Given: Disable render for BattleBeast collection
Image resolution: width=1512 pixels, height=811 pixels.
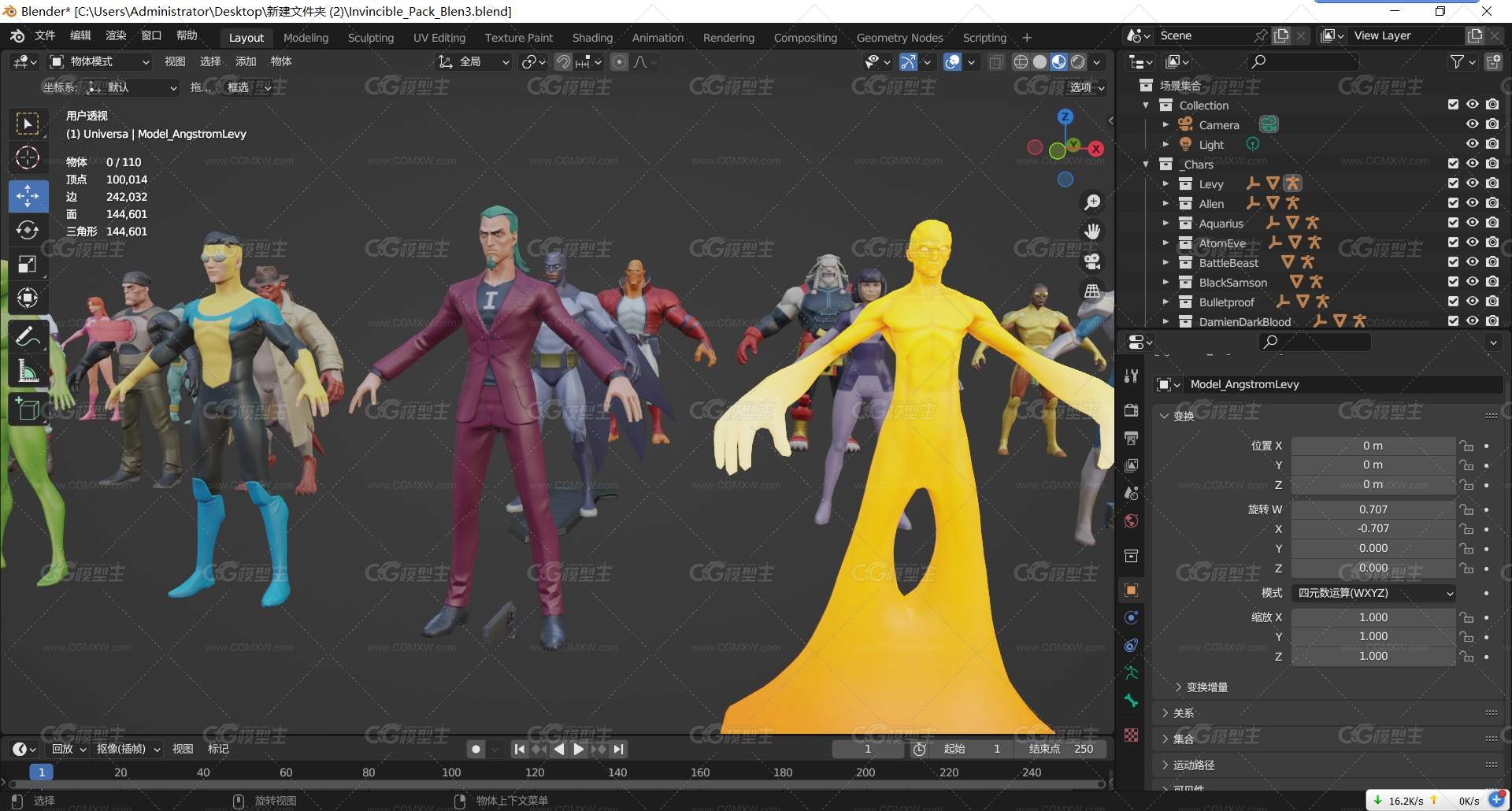Looking at the screenshot, I should click(x=1492, y=262).
